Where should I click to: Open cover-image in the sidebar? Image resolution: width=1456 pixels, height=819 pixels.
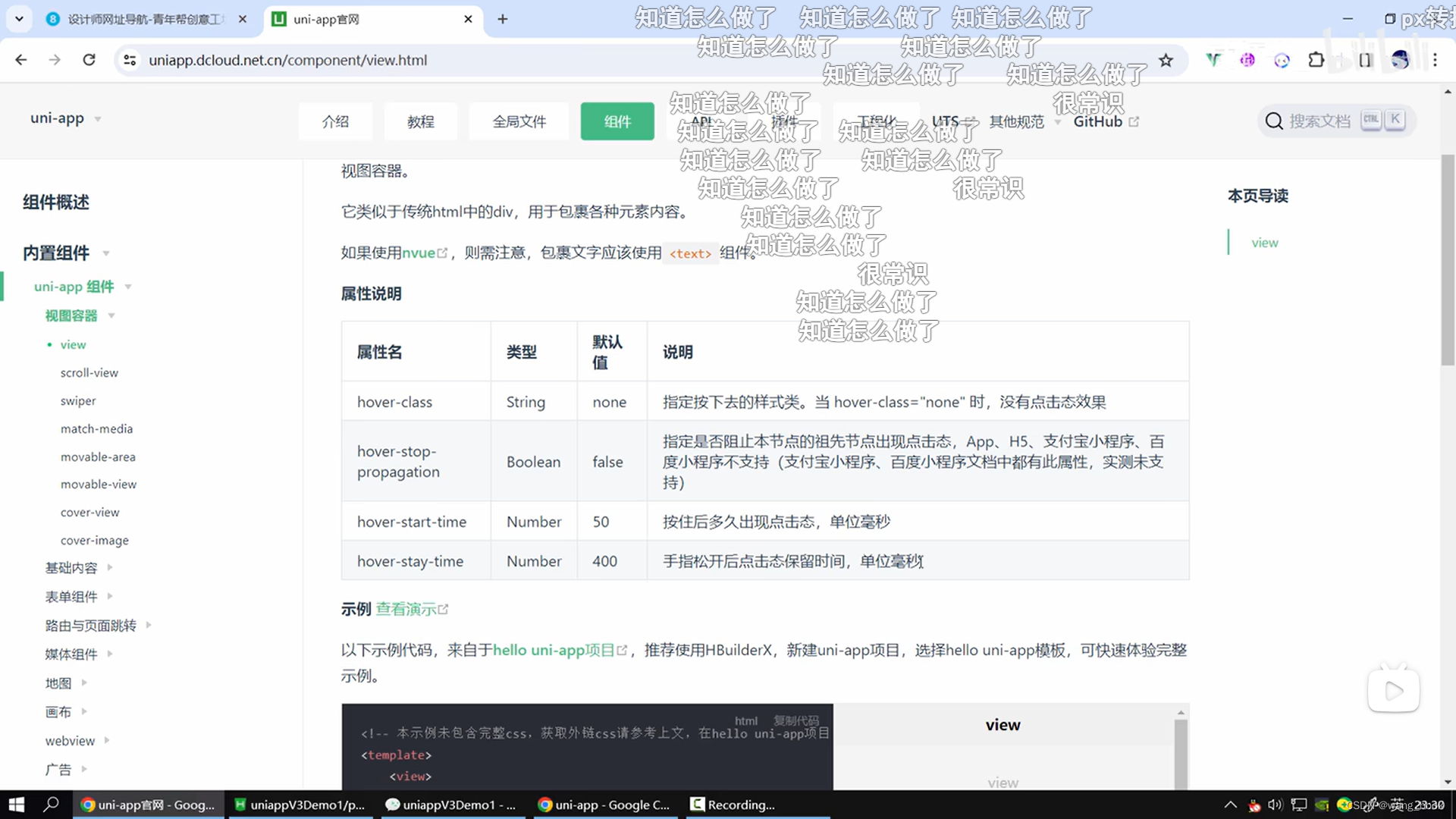tap(94, 540)
